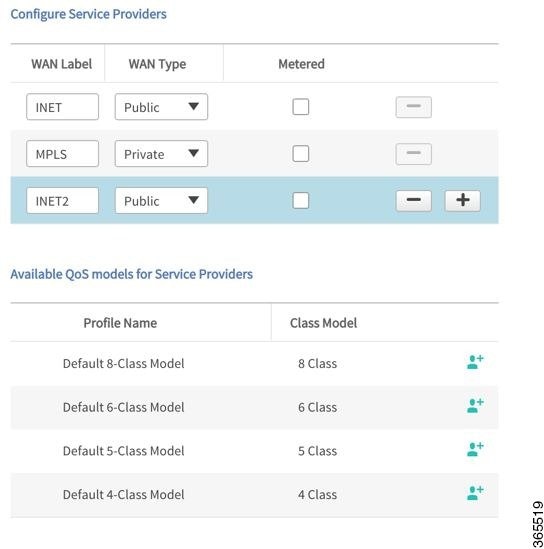Enable Metered for INET2 provider

pos(301,201)
